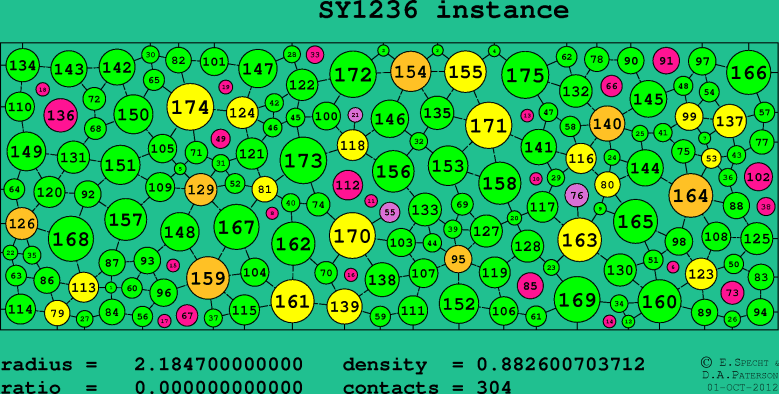The image size is (779, 394).
Task: Click the green circle numbered 168
Action: coord(72,239)
